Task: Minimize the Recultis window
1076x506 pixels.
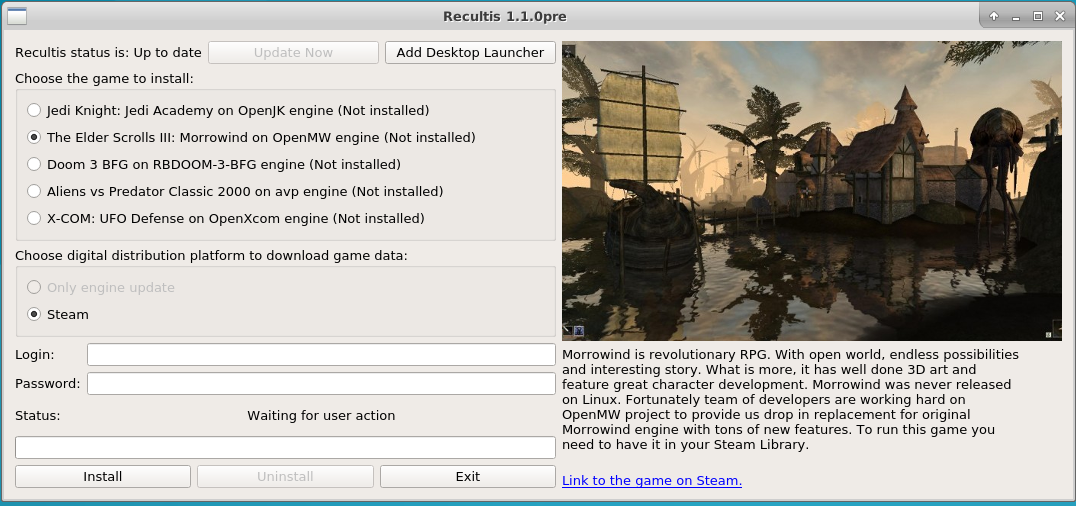Action: (1014, 16)
